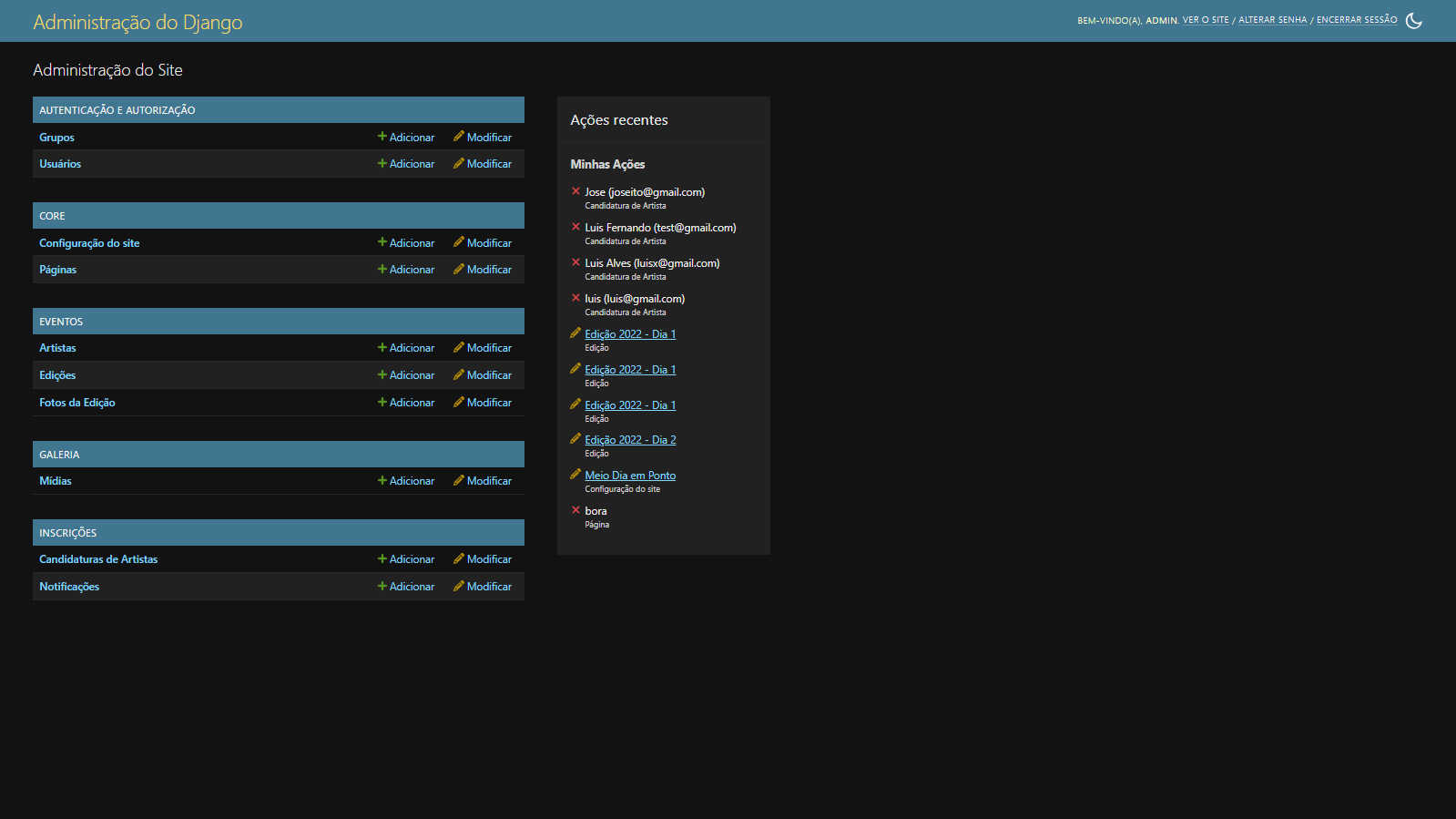Image resolution: width=1456 pixels, height=819 pixels.
Task: Click Modificar text in Artistas row
Action: (x=489, y=348)
